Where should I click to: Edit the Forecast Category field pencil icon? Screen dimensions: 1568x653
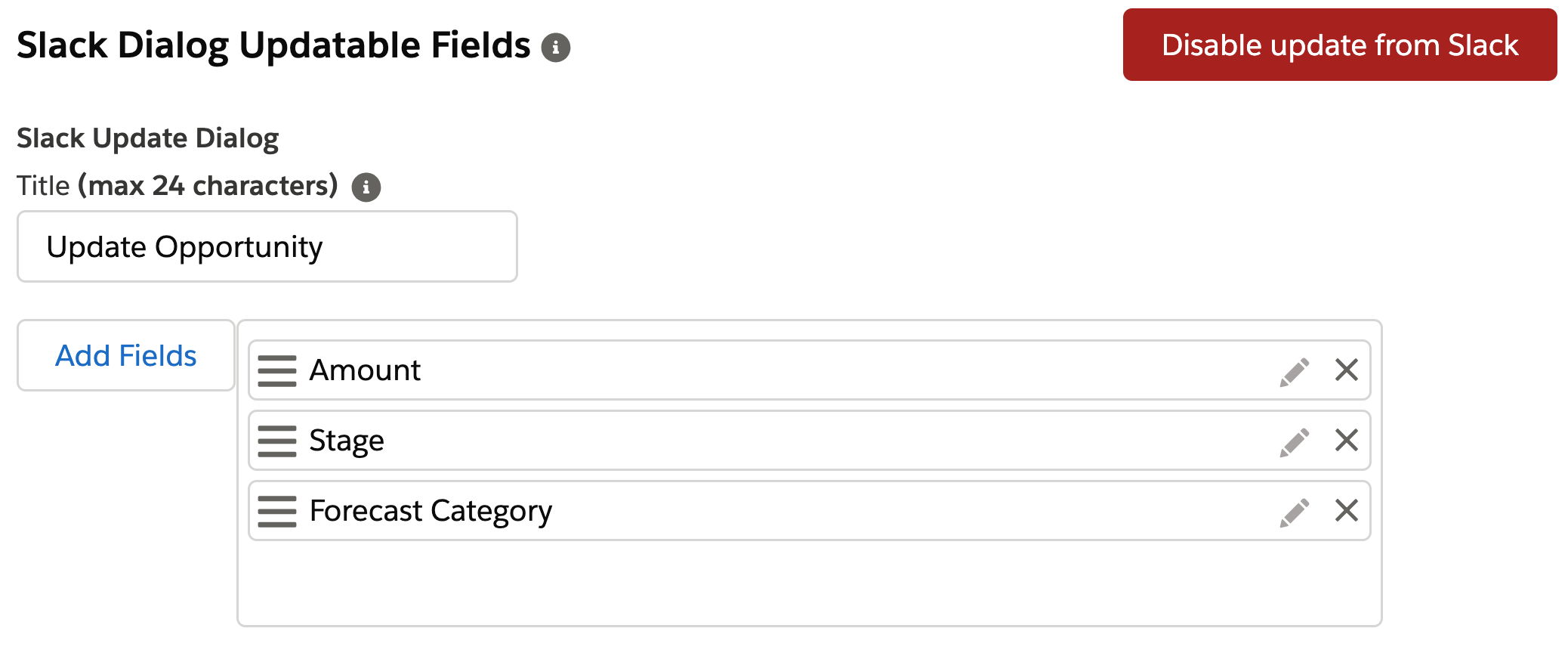click(1294, 512)
